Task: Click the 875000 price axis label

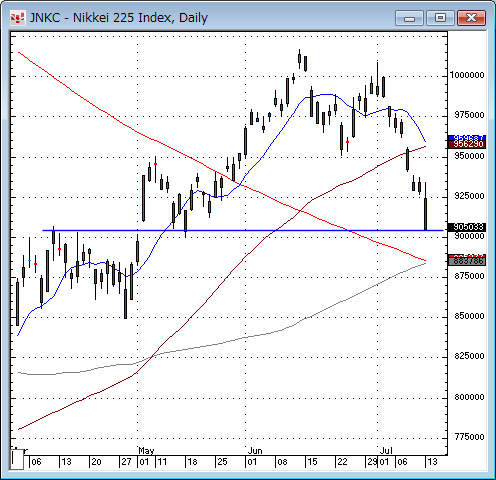Action: (x=469, y=276)
